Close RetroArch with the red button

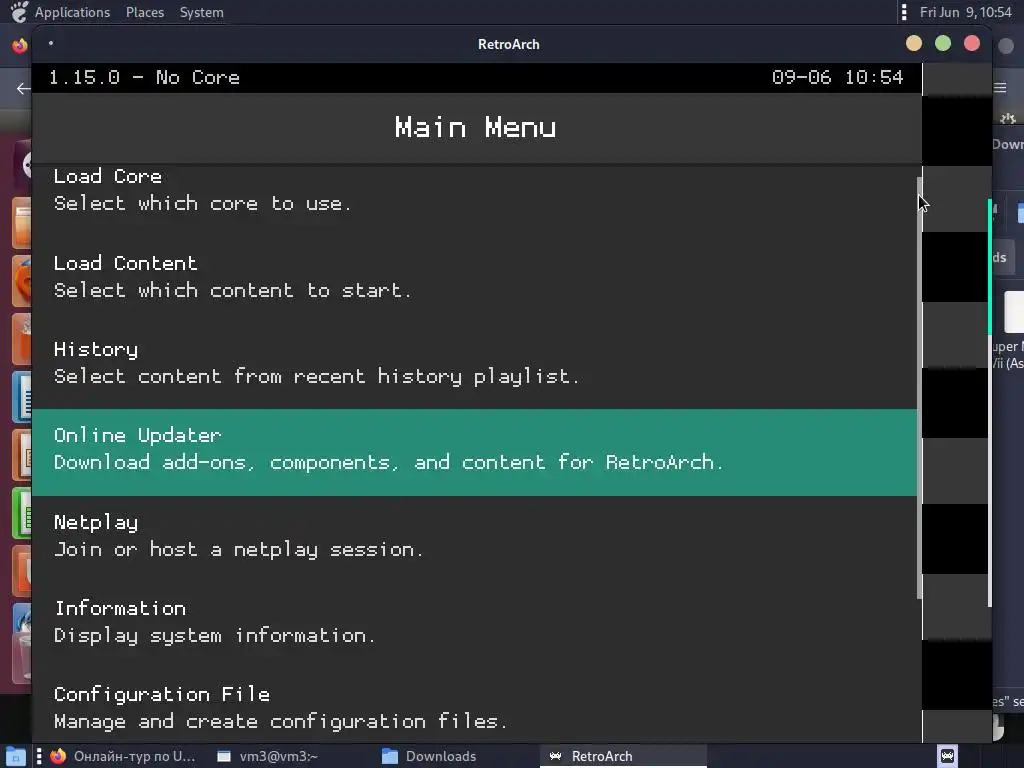click(972, 44)
